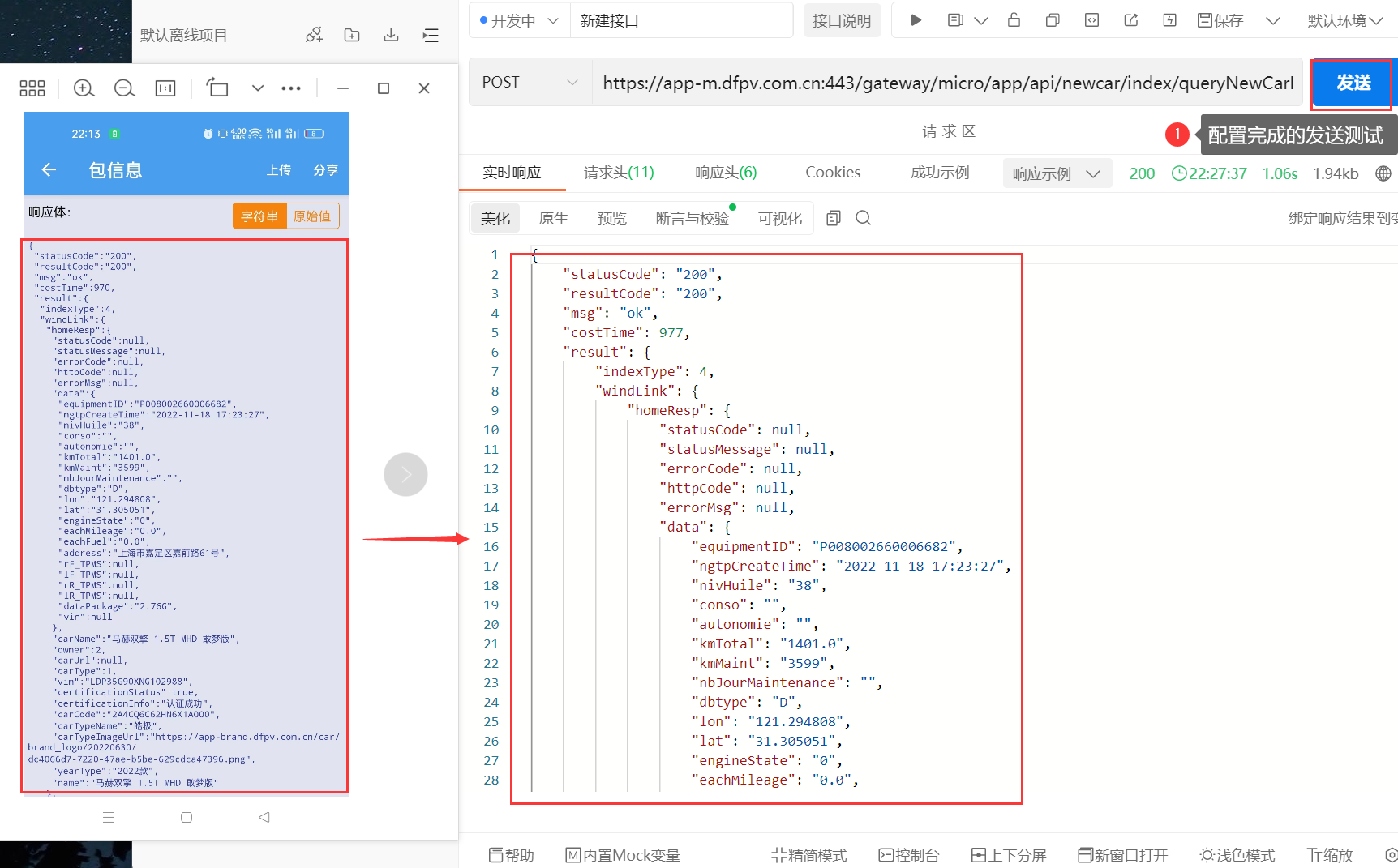Go to next image with the round arrow
1398x868 pixels.
click(x=405, y=474)
